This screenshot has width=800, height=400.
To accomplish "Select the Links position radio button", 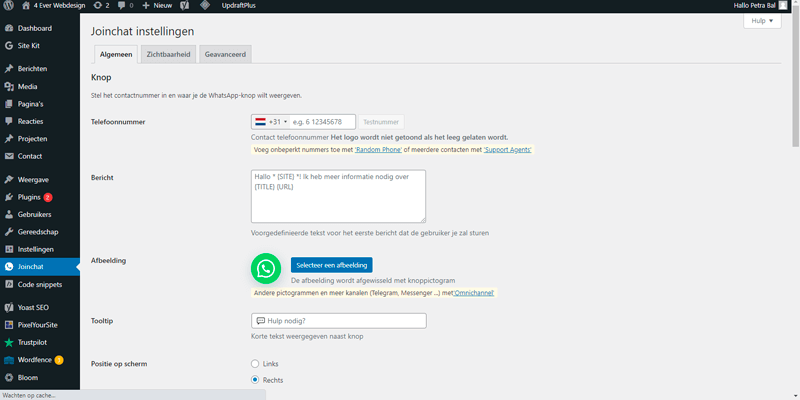I will (x=256, y=363).
